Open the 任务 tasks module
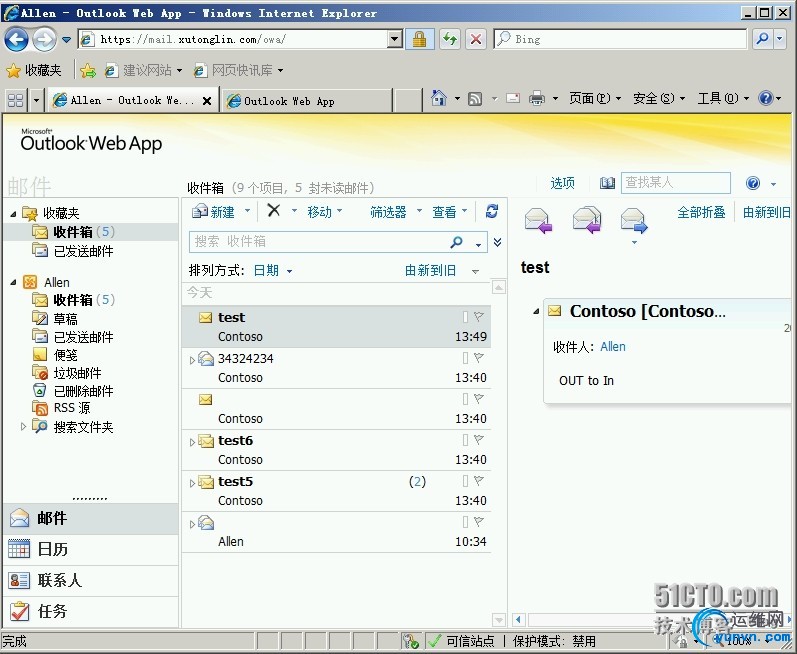The image size is (797, 654). (90, 611)
